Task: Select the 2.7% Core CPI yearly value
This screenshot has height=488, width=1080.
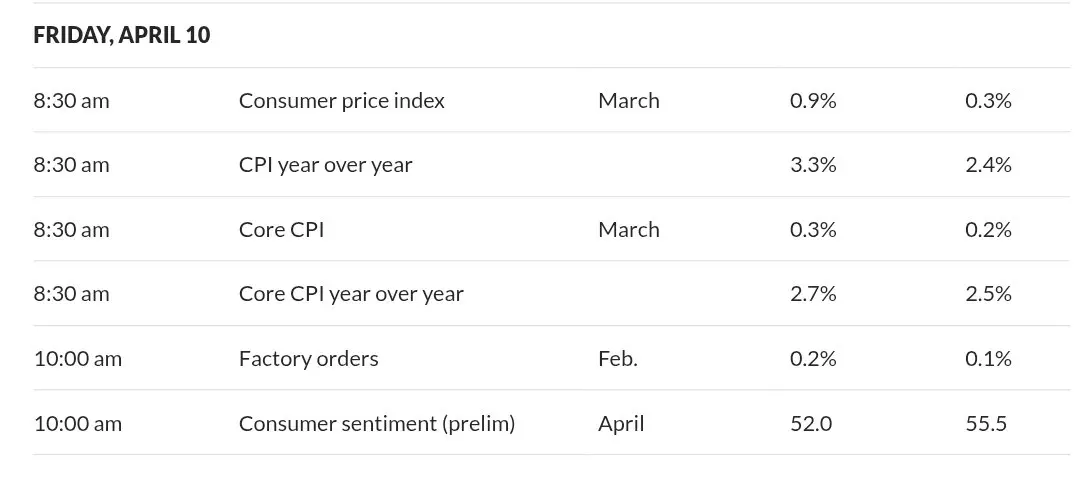Action: 813,294
